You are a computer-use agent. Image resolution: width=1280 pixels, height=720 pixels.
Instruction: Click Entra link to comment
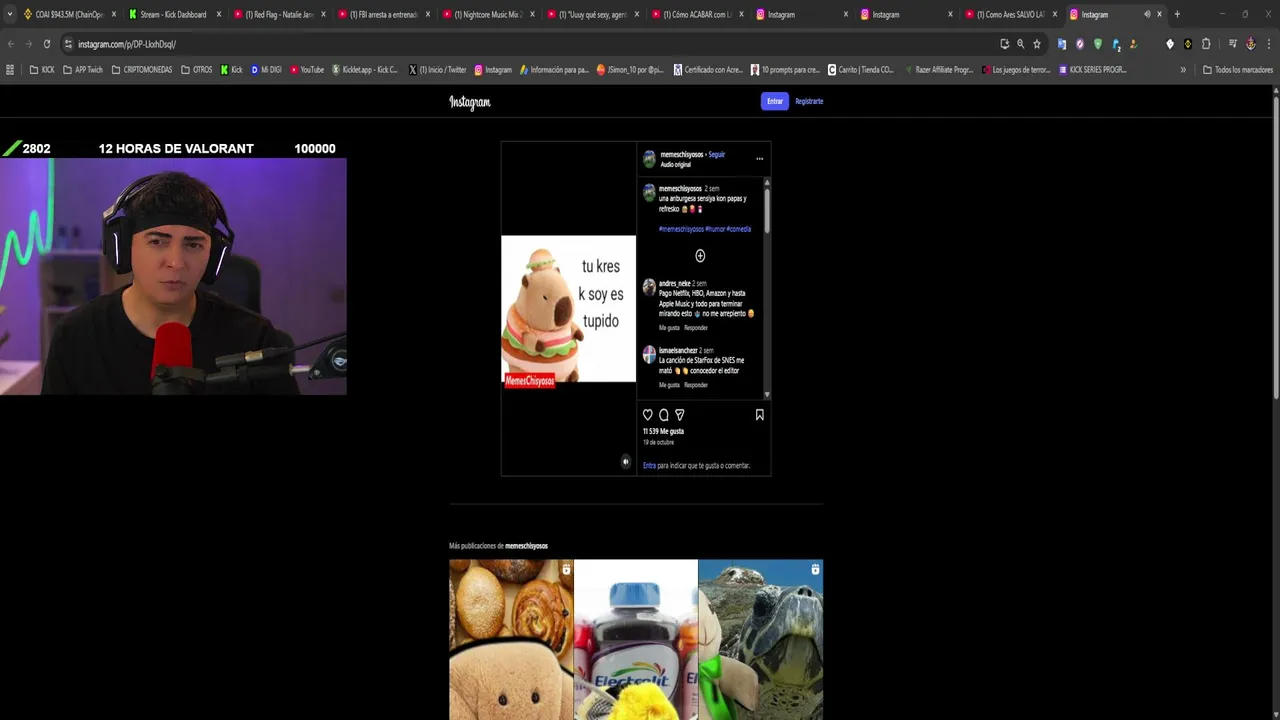coord(649,465)
